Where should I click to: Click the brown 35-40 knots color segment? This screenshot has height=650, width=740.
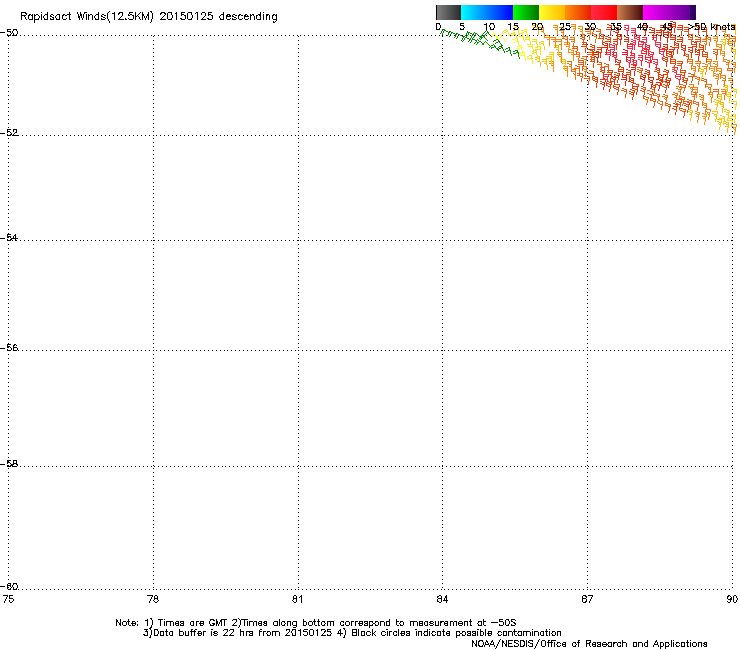click(x=630, y=12)
